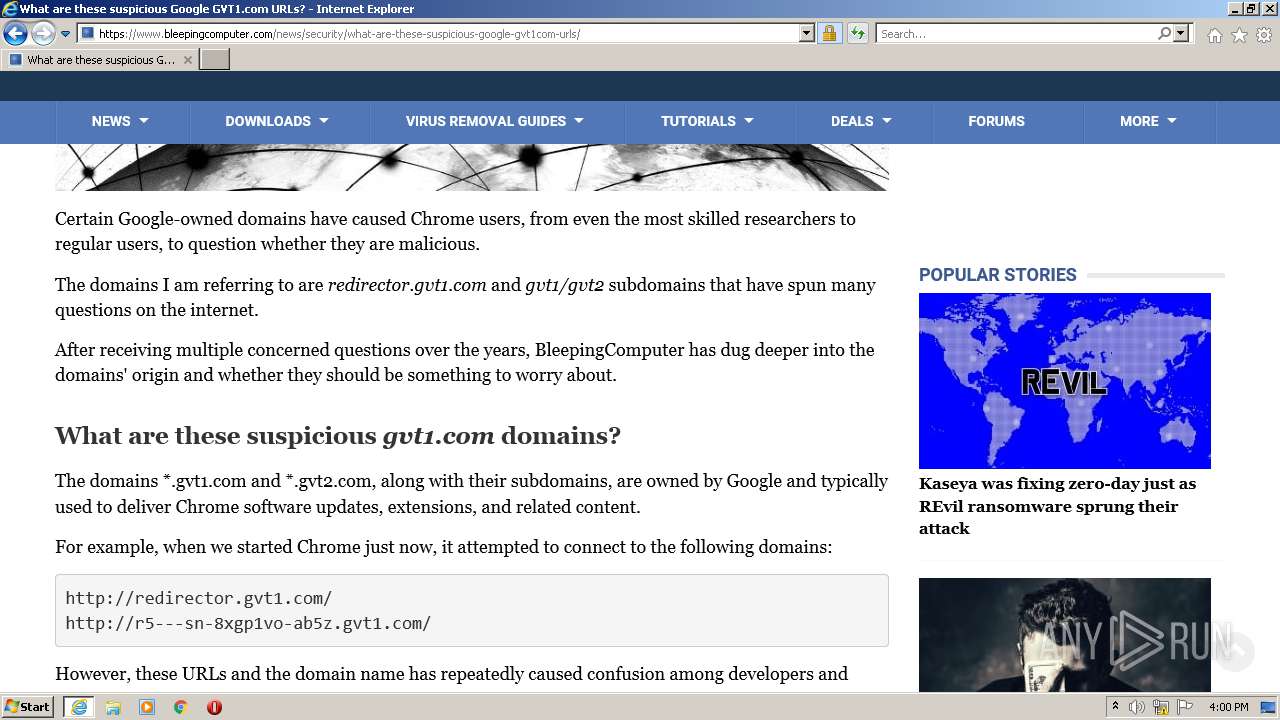Click the security lock icon
The height and width of the screenshot is (720, 1280).
[x=829, y=34]
